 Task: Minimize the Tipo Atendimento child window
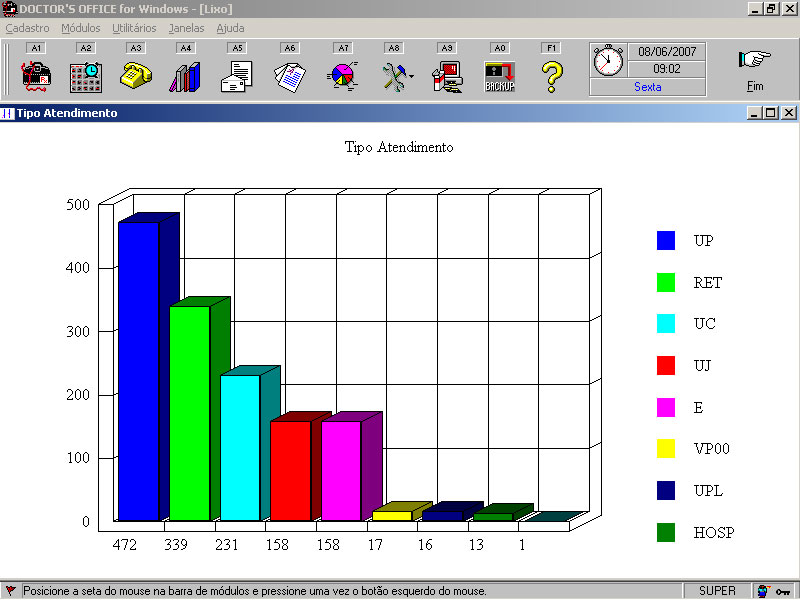[755, 113]
